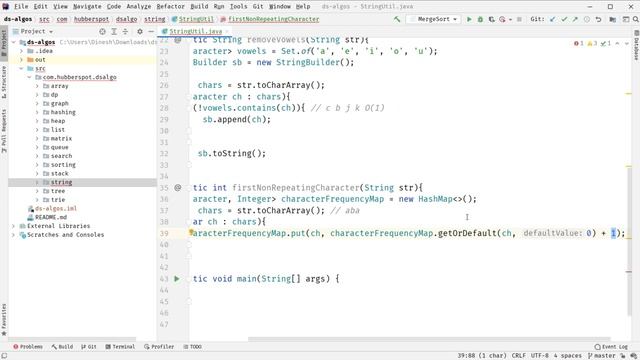This screenshot has height=360, width=640.
Task: Open the Build tool window tab
Action: tap(62, 347)
